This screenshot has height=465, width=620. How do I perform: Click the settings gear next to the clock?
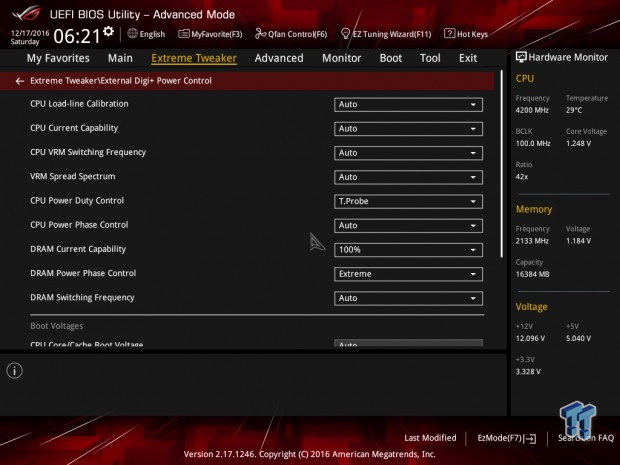108,31
